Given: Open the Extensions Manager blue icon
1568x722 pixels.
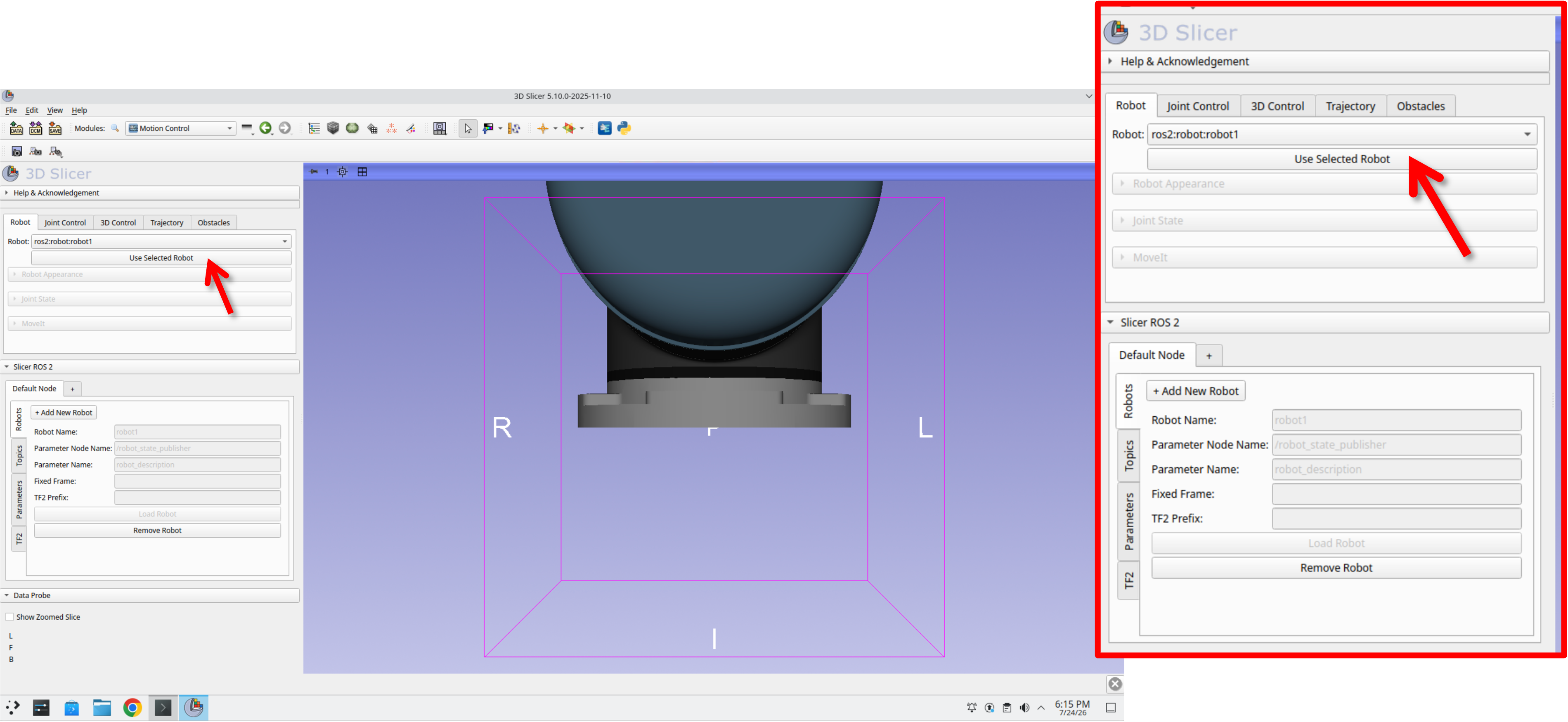Looking at the screenshot, I should [604, 128].
